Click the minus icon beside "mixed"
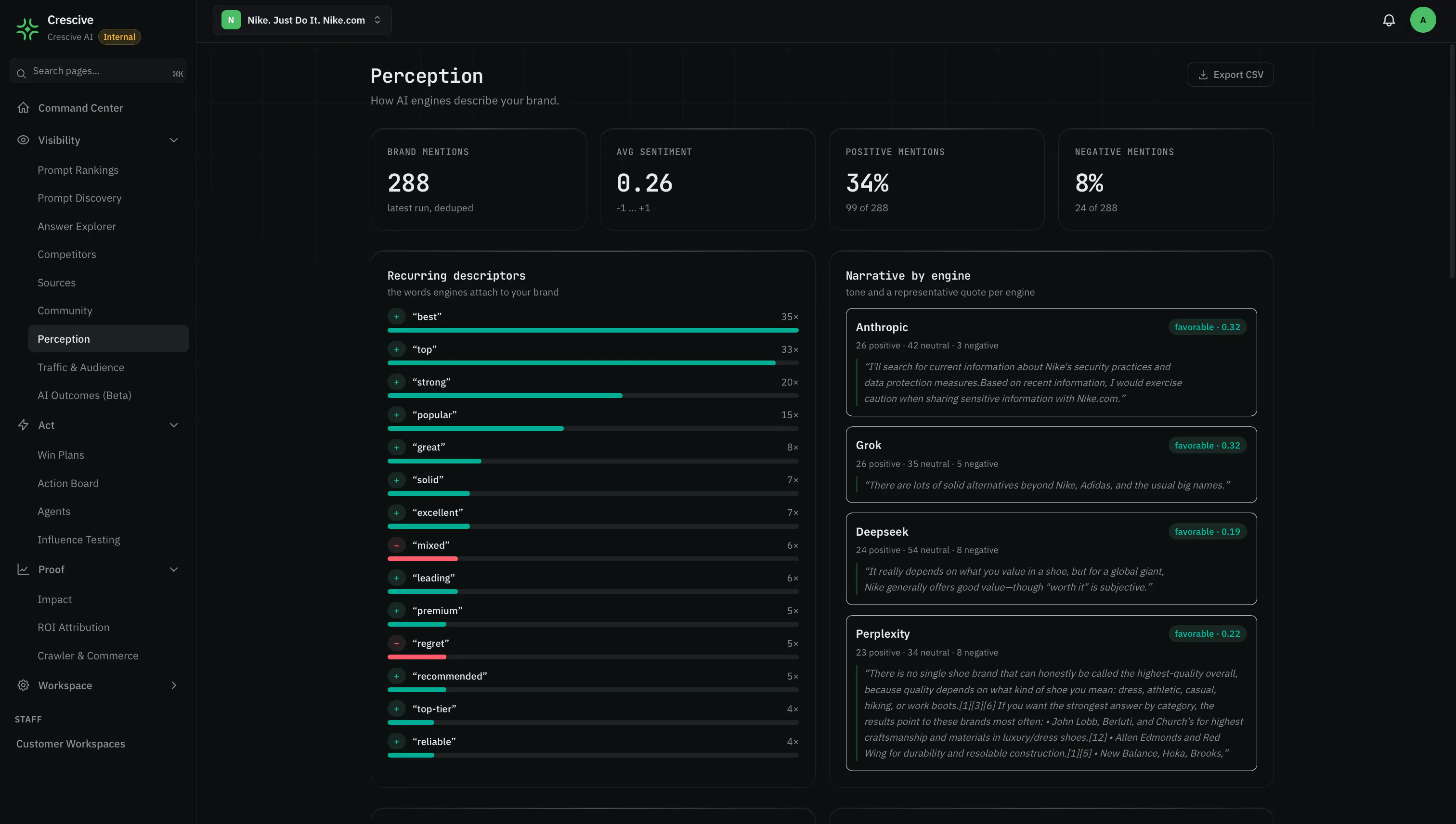Image resolution: width=1456 pixels, height=824 pixels. [x=396, y=545]
